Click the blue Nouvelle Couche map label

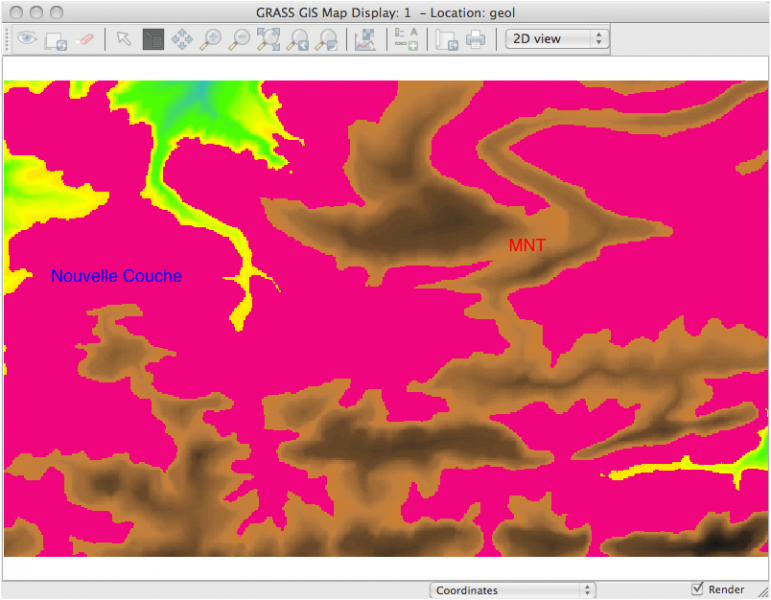116,276
